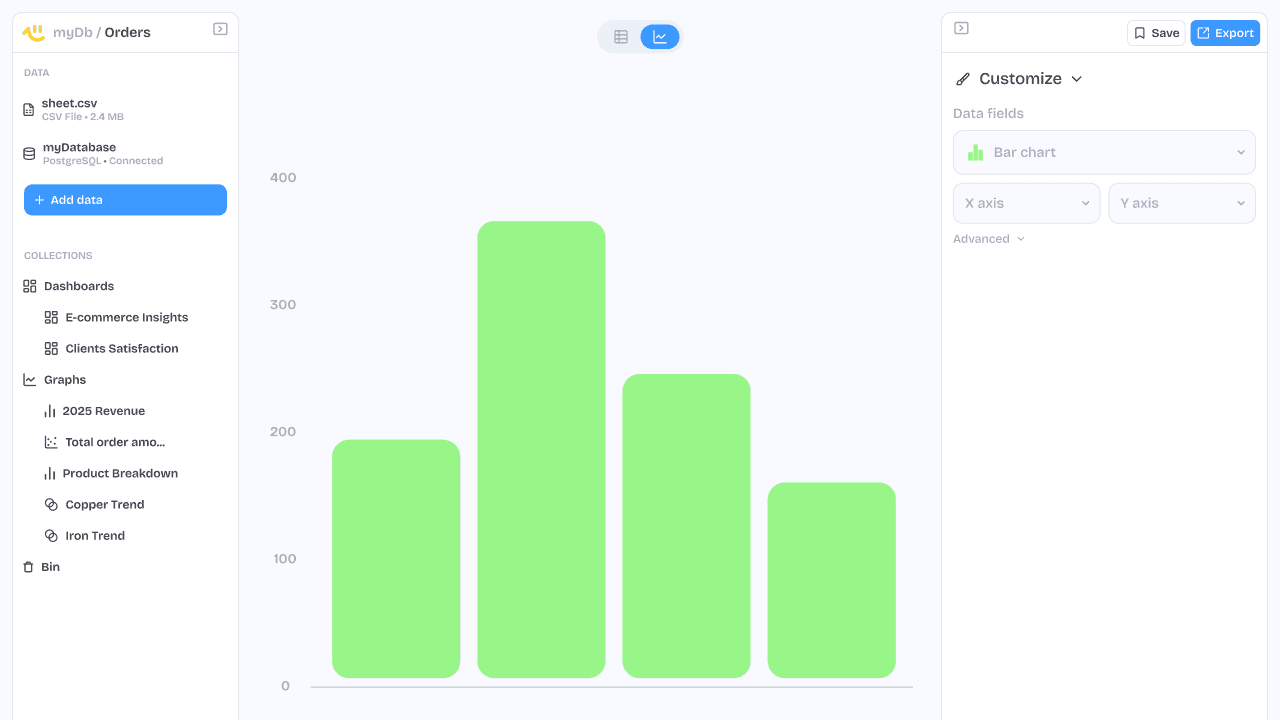Viewport: 1280px width, 720px height.
Task: Expand the Advanced options section
Action: coord(988,239)
